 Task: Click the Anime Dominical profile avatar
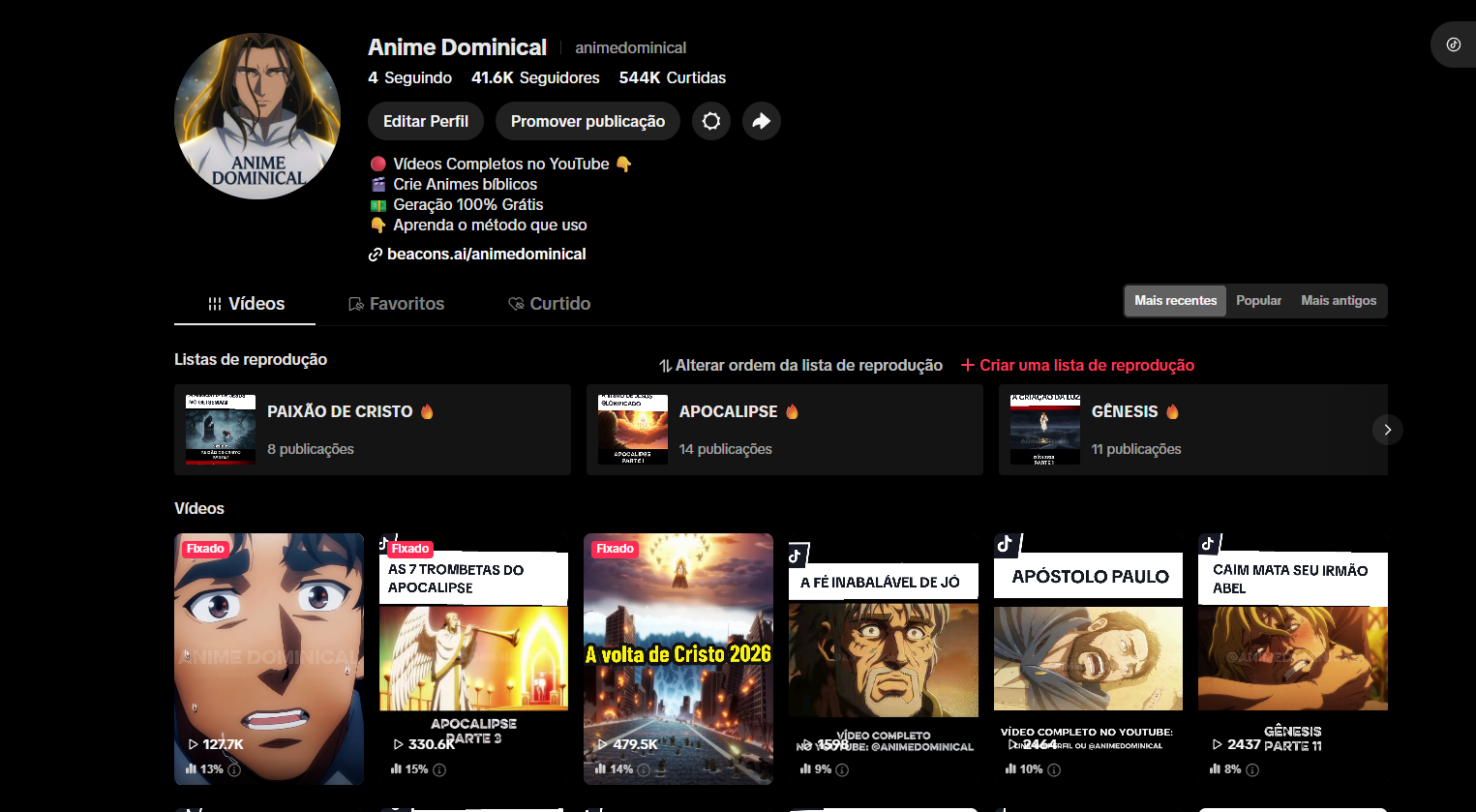coord(257,116)
